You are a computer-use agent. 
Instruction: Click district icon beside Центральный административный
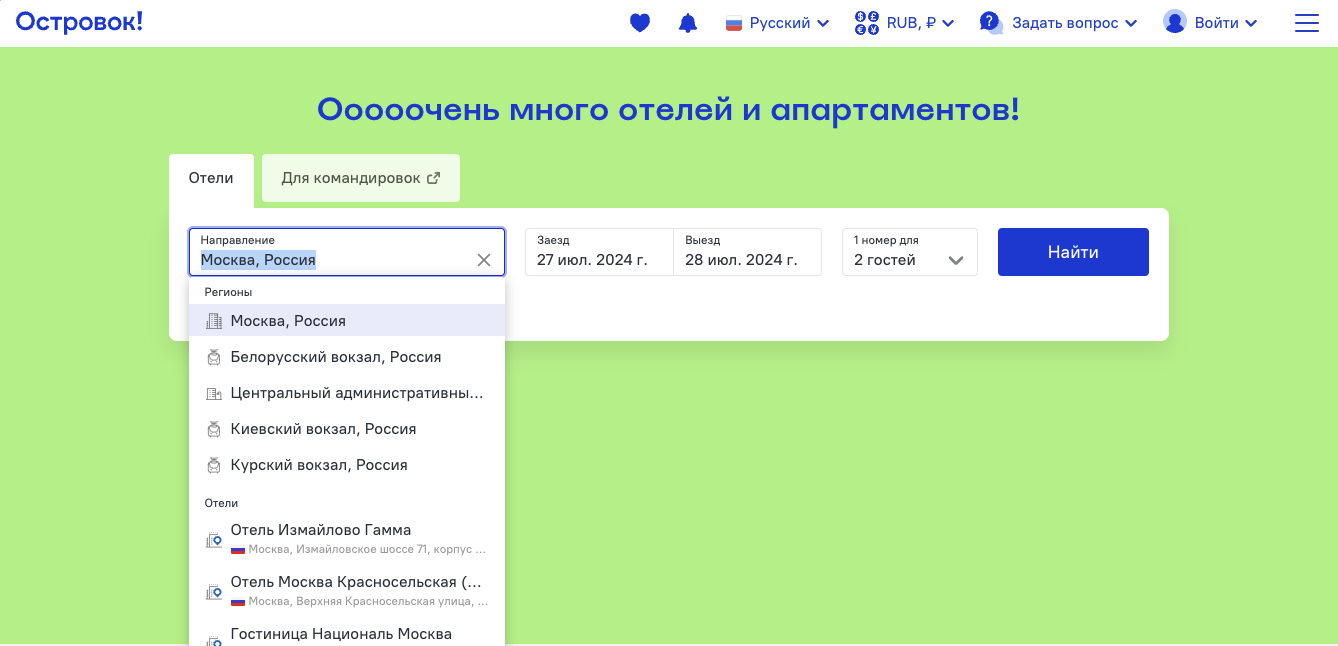[x=213, y=393]
